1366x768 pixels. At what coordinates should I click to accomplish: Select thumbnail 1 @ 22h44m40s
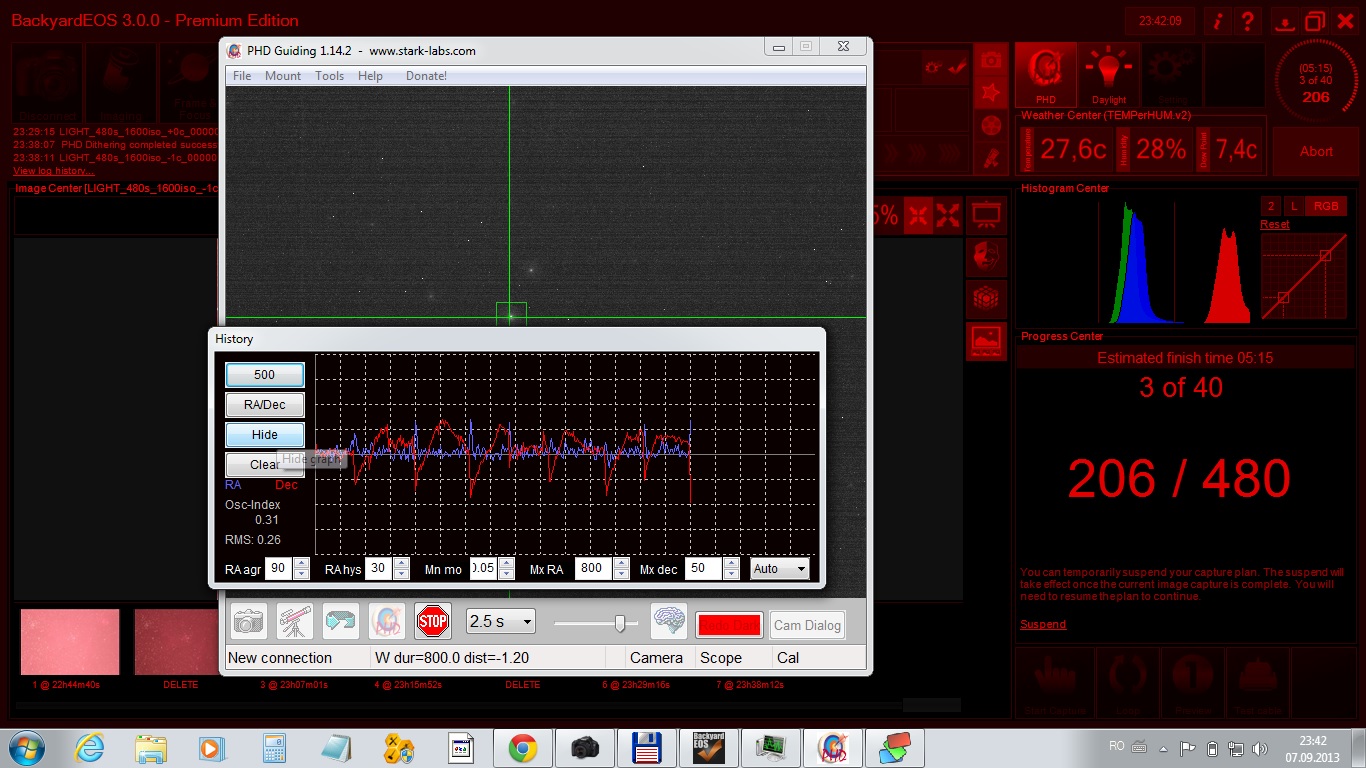coord(70,642)
